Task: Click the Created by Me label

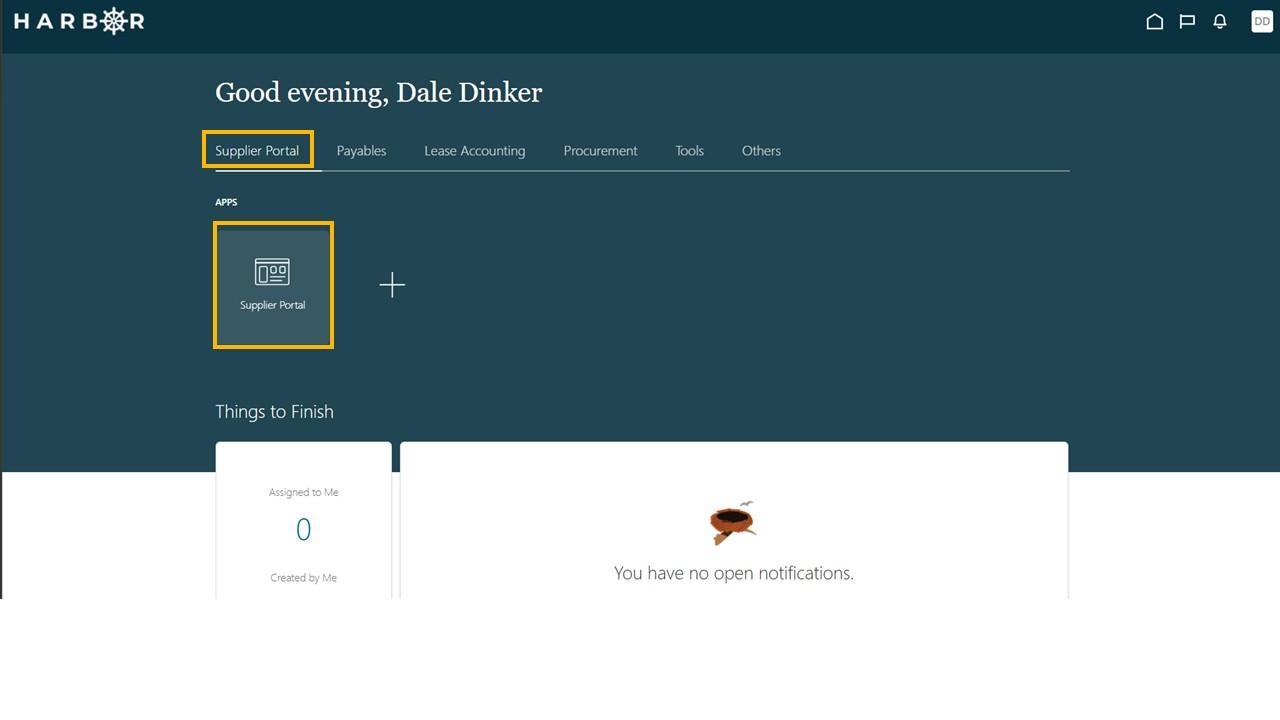Action: 303,578
